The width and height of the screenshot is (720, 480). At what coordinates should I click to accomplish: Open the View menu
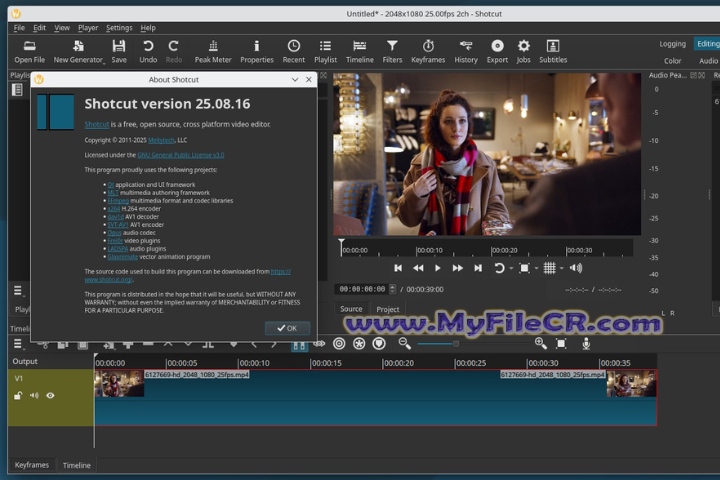[x=62, y=28]
